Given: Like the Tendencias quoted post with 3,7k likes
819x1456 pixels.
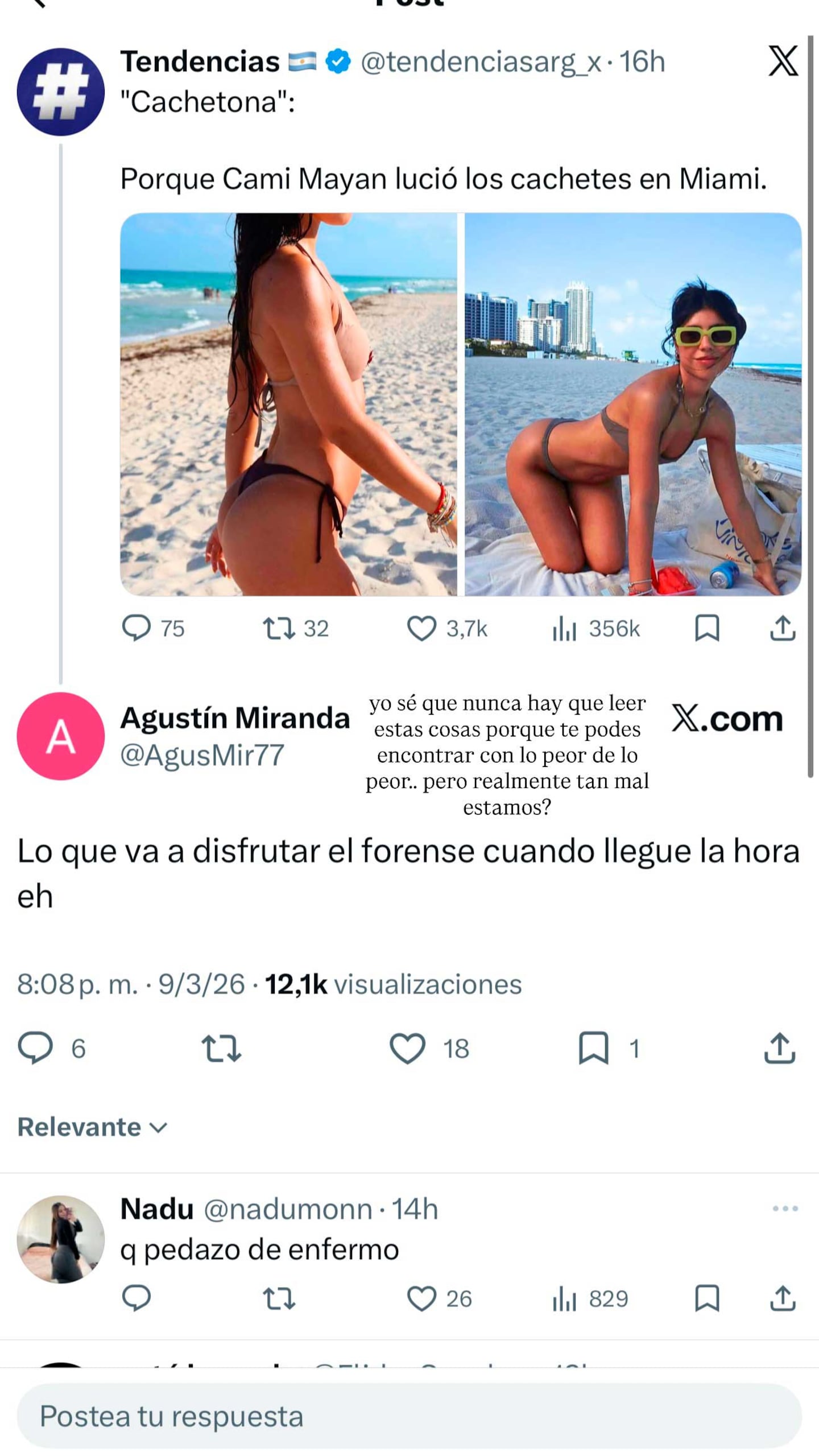Looking at the screenshot, I should click(x=421, y=629).
